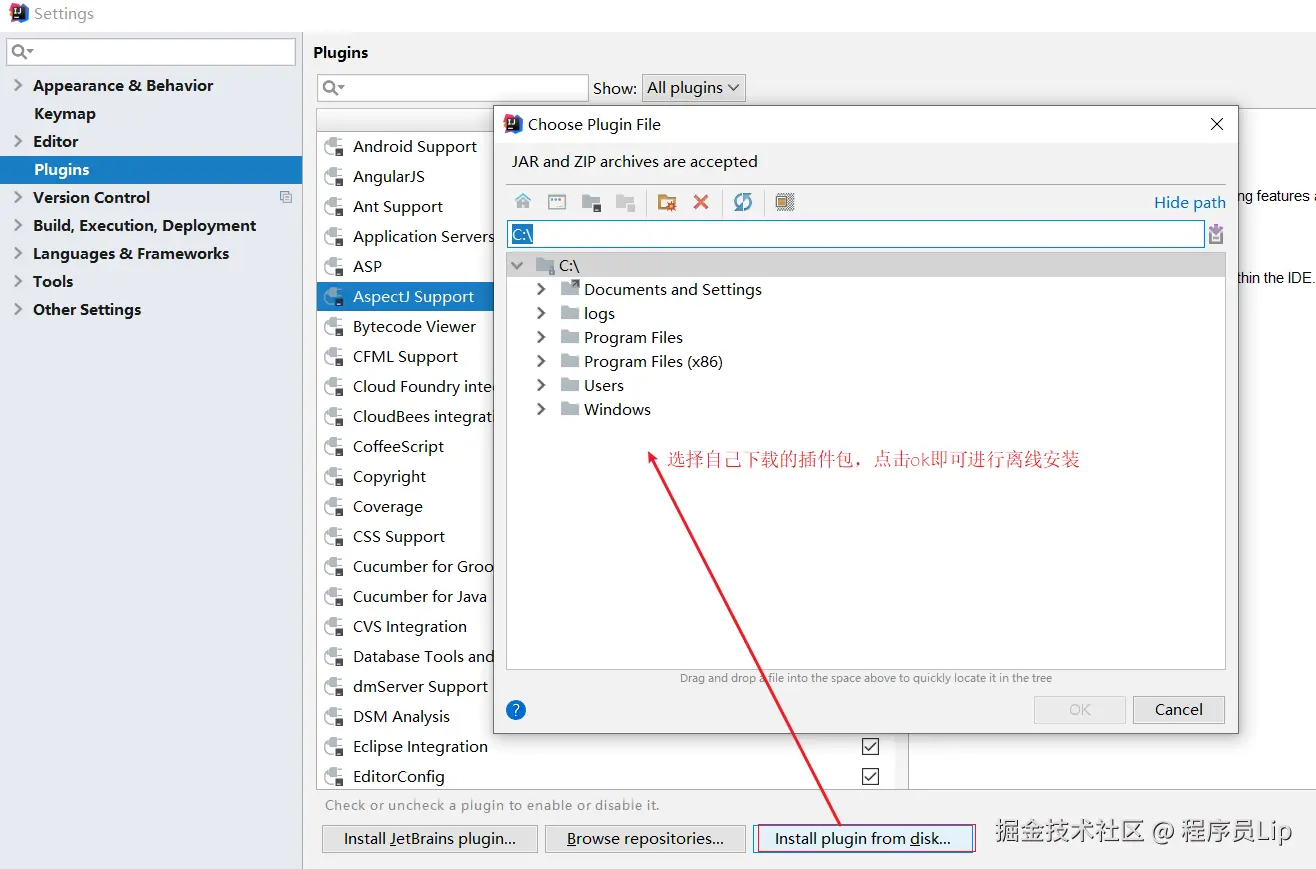The image size is (1316, 869).
Task: Expand the Documents and Settings folder
Action: click(541, 289)
